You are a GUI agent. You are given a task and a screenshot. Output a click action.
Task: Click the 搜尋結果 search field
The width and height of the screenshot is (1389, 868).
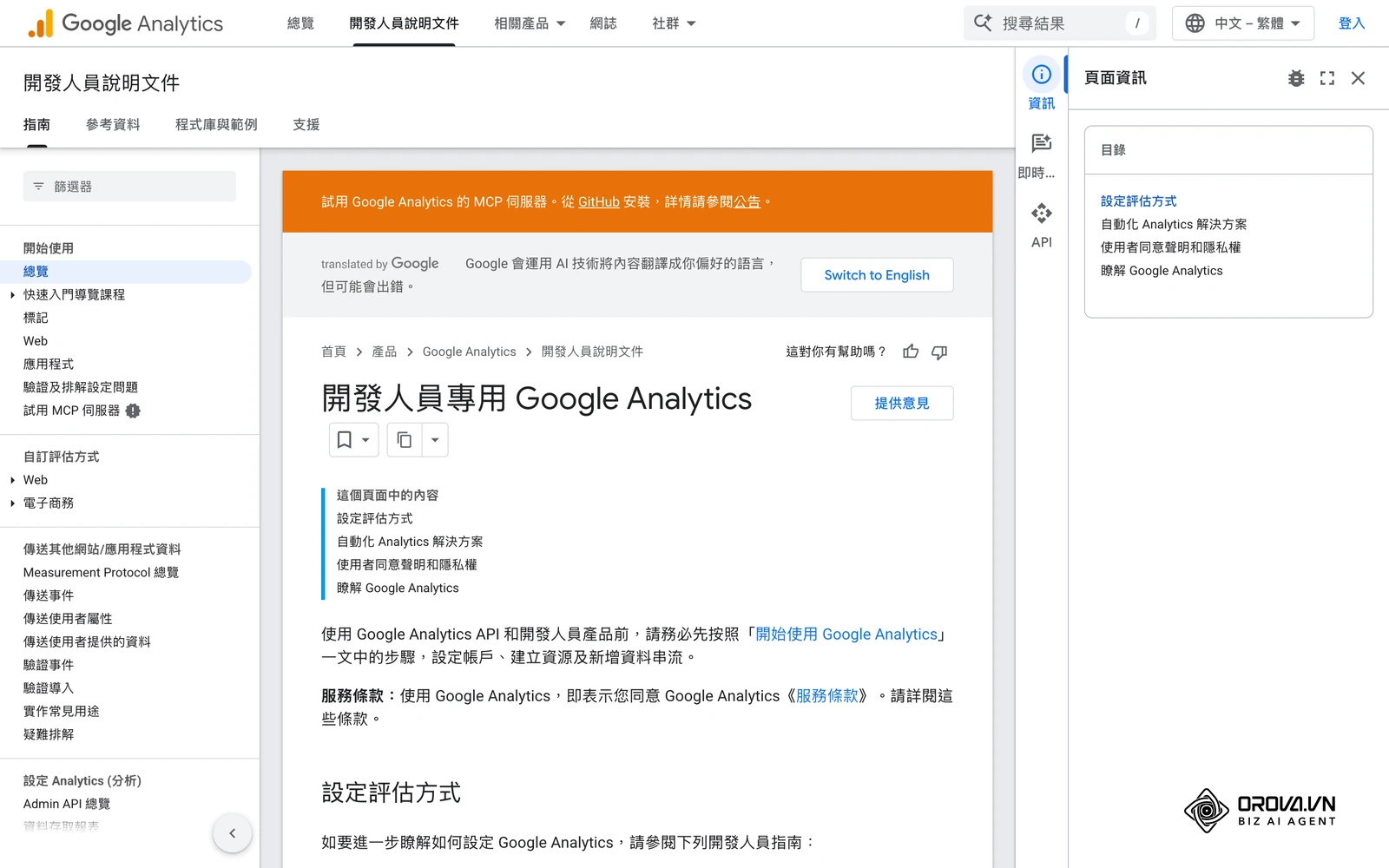pos(1060,23)
